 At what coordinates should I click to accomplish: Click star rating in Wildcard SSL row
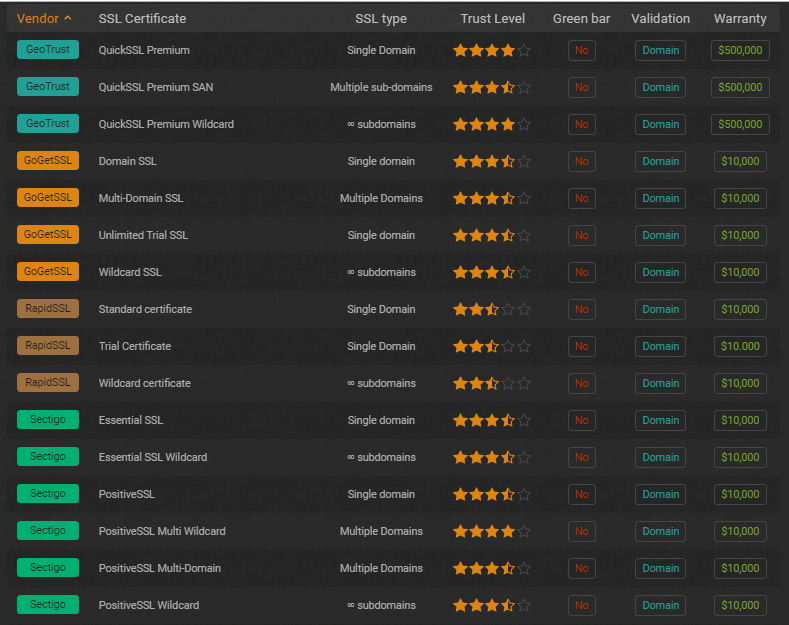point(492,272)
